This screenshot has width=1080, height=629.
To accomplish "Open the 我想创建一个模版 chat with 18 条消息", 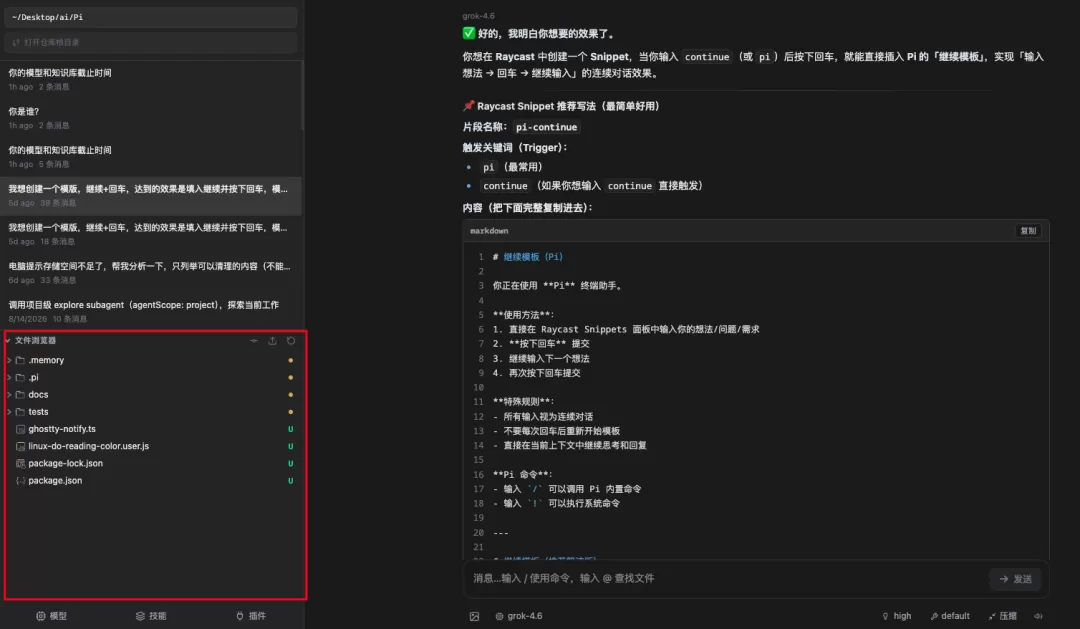I will tap(151, 234).
